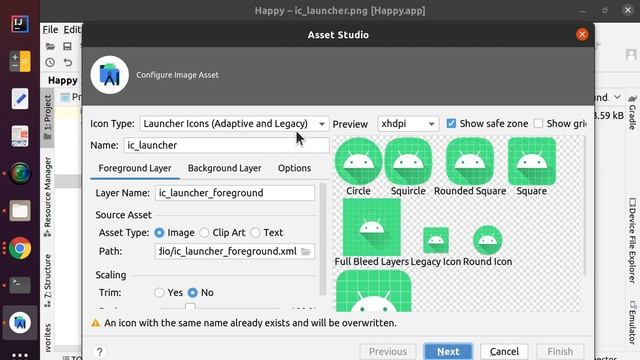Open the Icon Type dropdown
The height and width of the screenshot is (360, 640).
[234, 124]
